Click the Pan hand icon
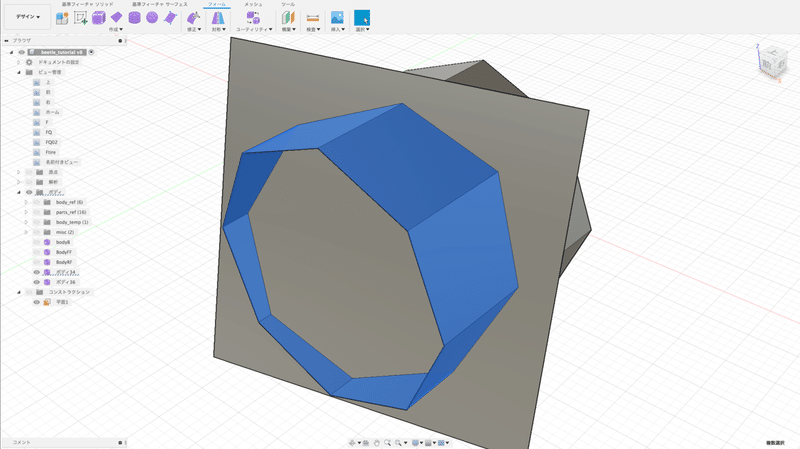Image resolution: width=800 pixels, height=449 pixels. pos(377,443)
